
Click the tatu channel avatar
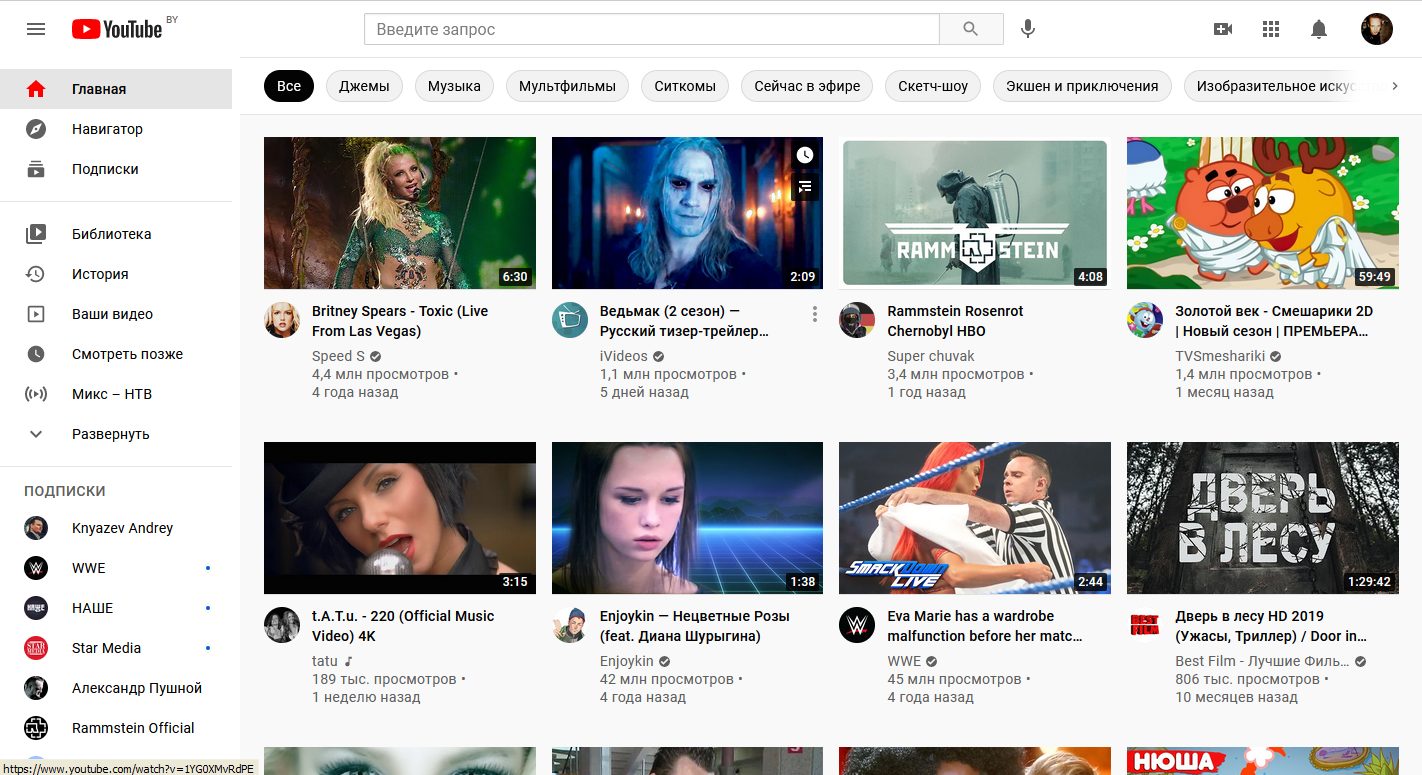pyautogui.click(x=282, y=625)
